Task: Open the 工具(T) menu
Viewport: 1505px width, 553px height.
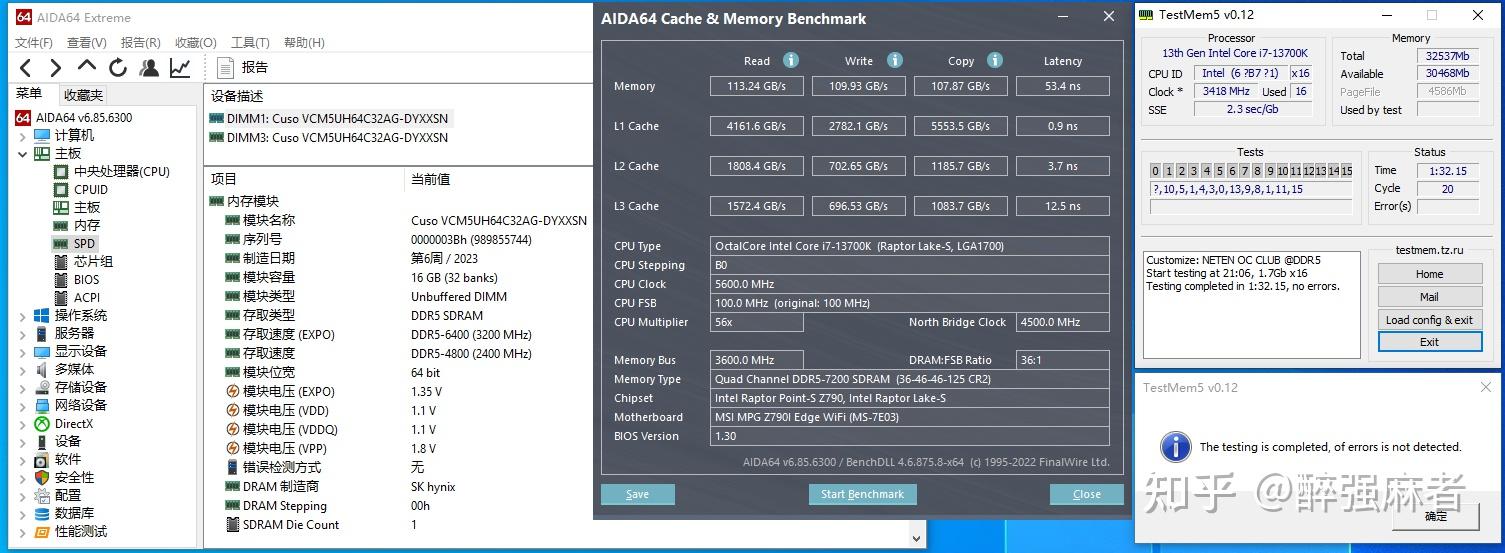Action: [250, 43]
